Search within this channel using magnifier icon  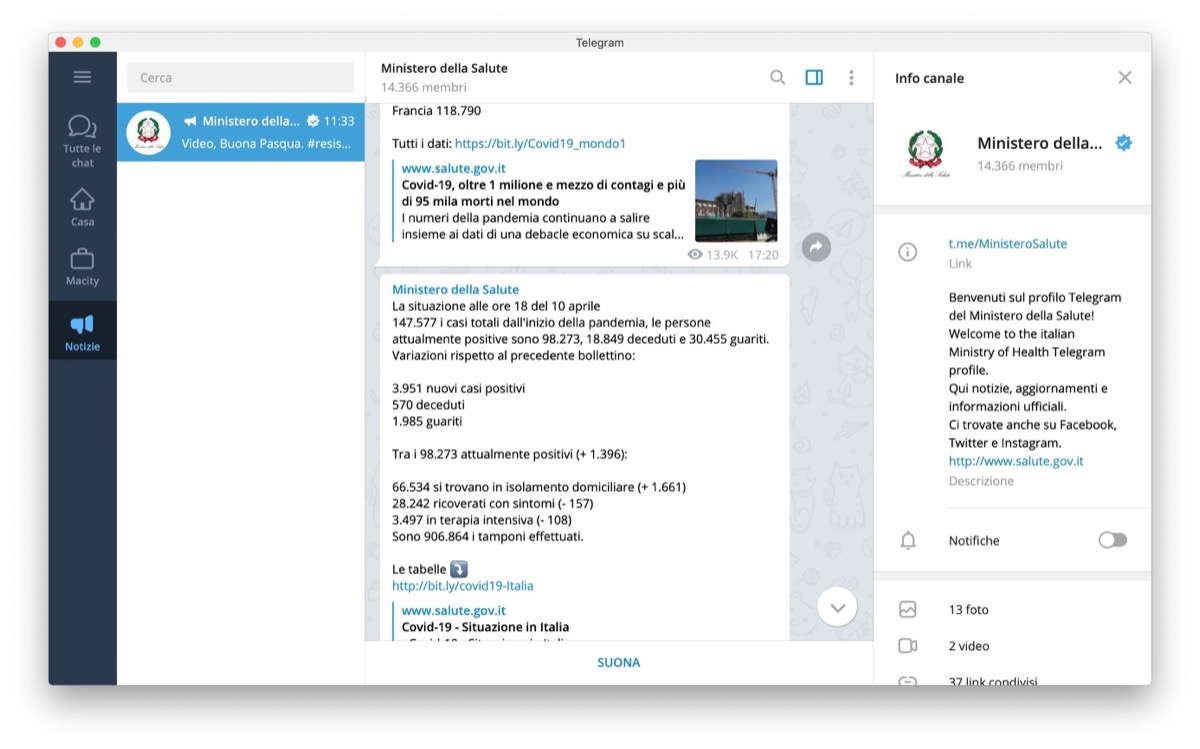click(x=777, y=77)
